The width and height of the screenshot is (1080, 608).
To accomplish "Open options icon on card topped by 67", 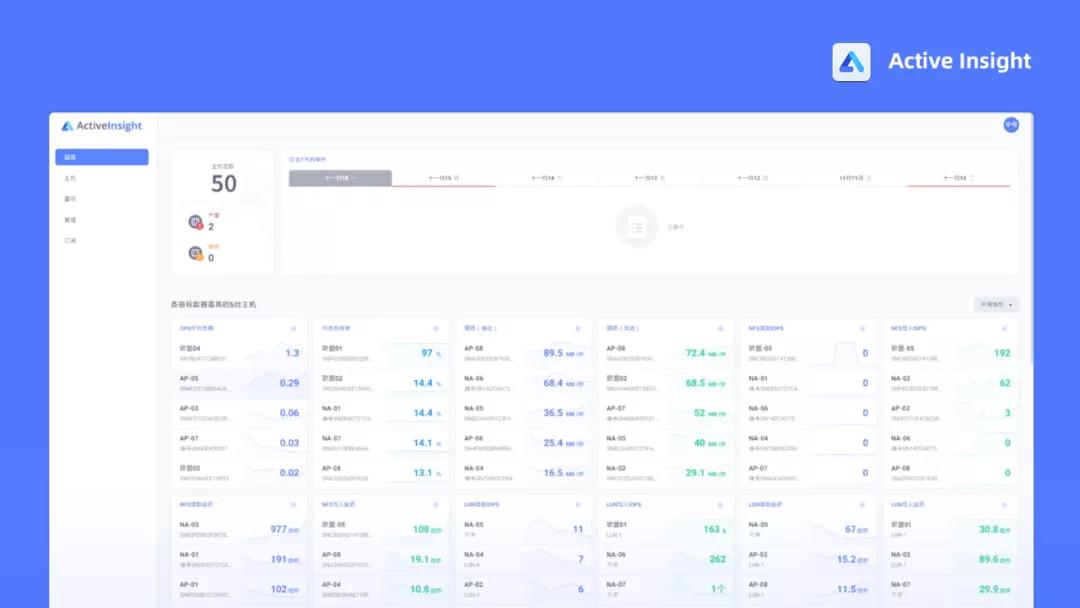I will tap(862, 505).
